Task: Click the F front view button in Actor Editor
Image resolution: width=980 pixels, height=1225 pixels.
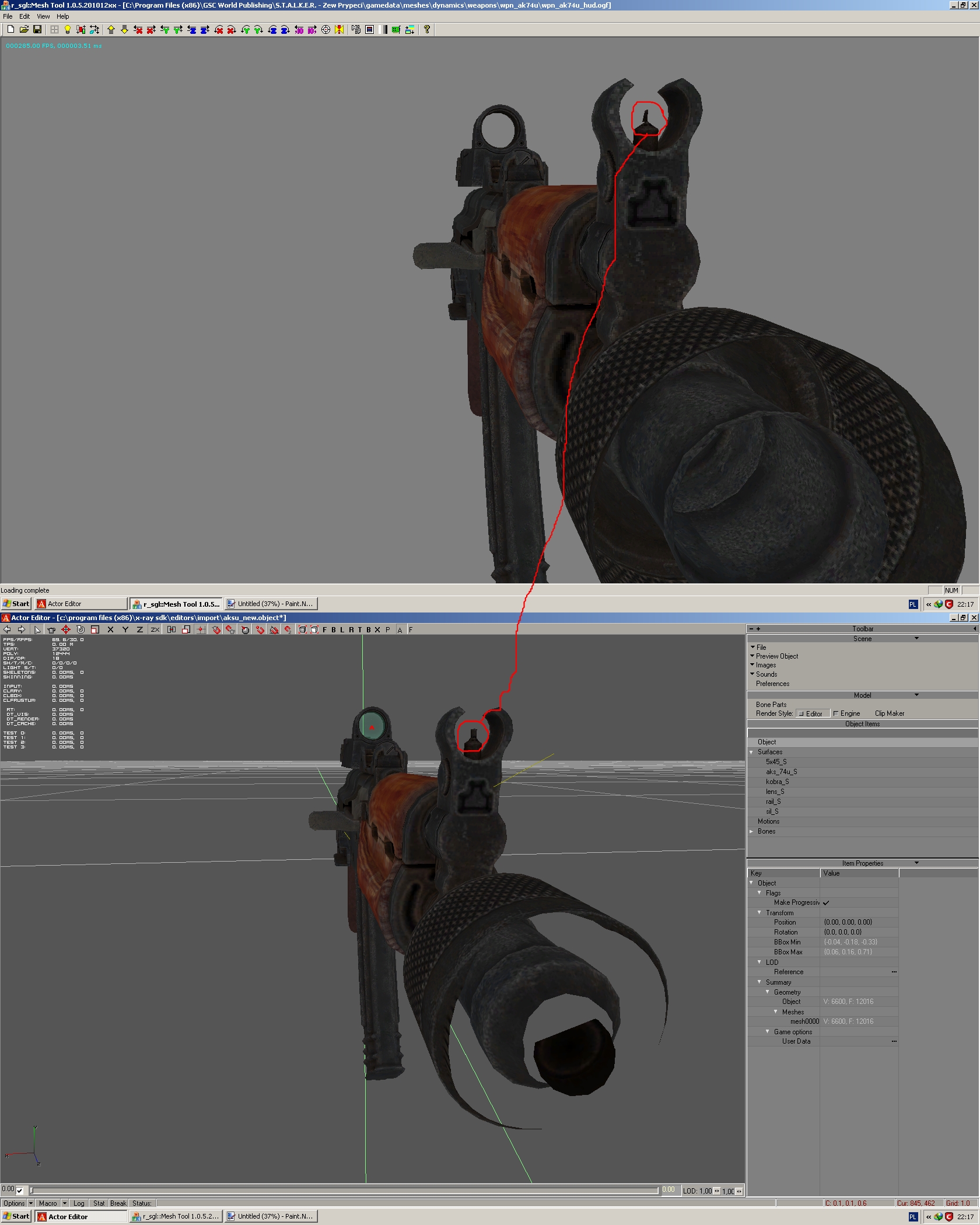Action: pos(325,629)
